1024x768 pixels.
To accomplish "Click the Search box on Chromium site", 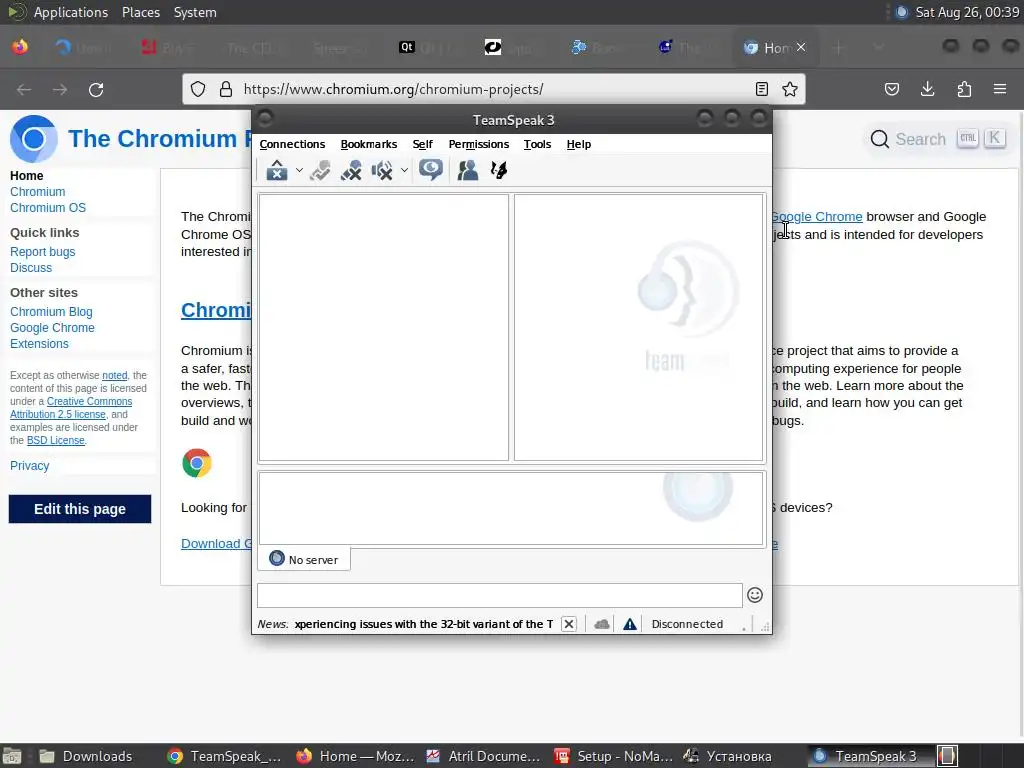I will (x=937, y=139).
